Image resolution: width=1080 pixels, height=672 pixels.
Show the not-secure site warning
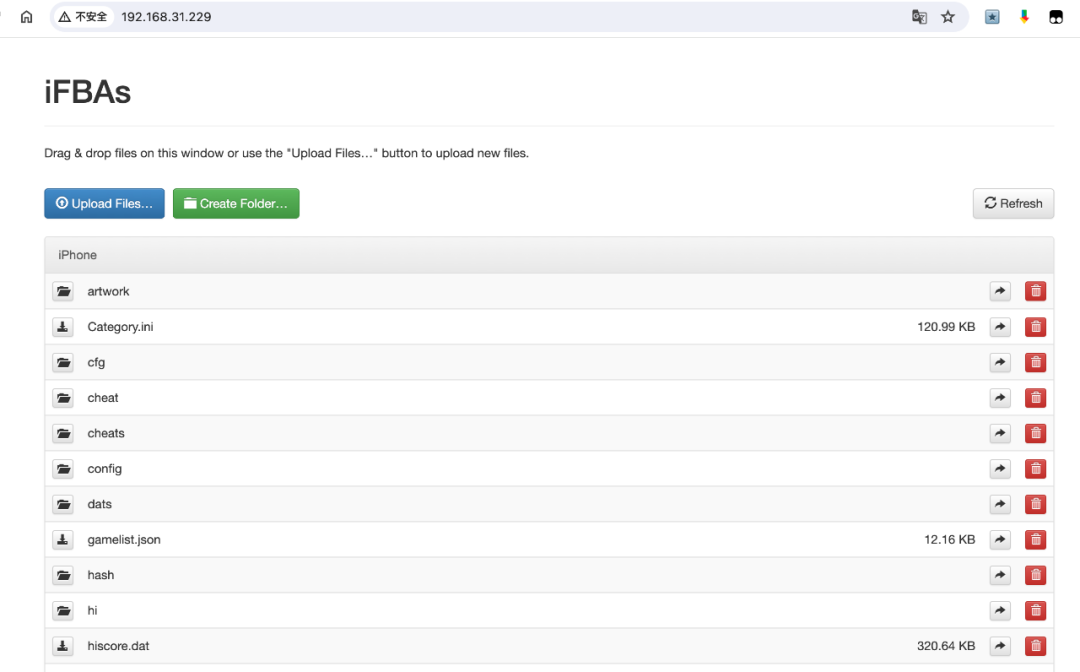click(83, 17)
